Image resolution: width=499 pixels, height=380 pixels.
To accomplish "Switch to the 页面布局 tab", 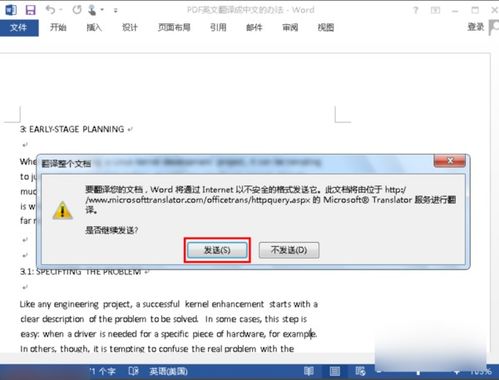I will click(x=174, y=27).
